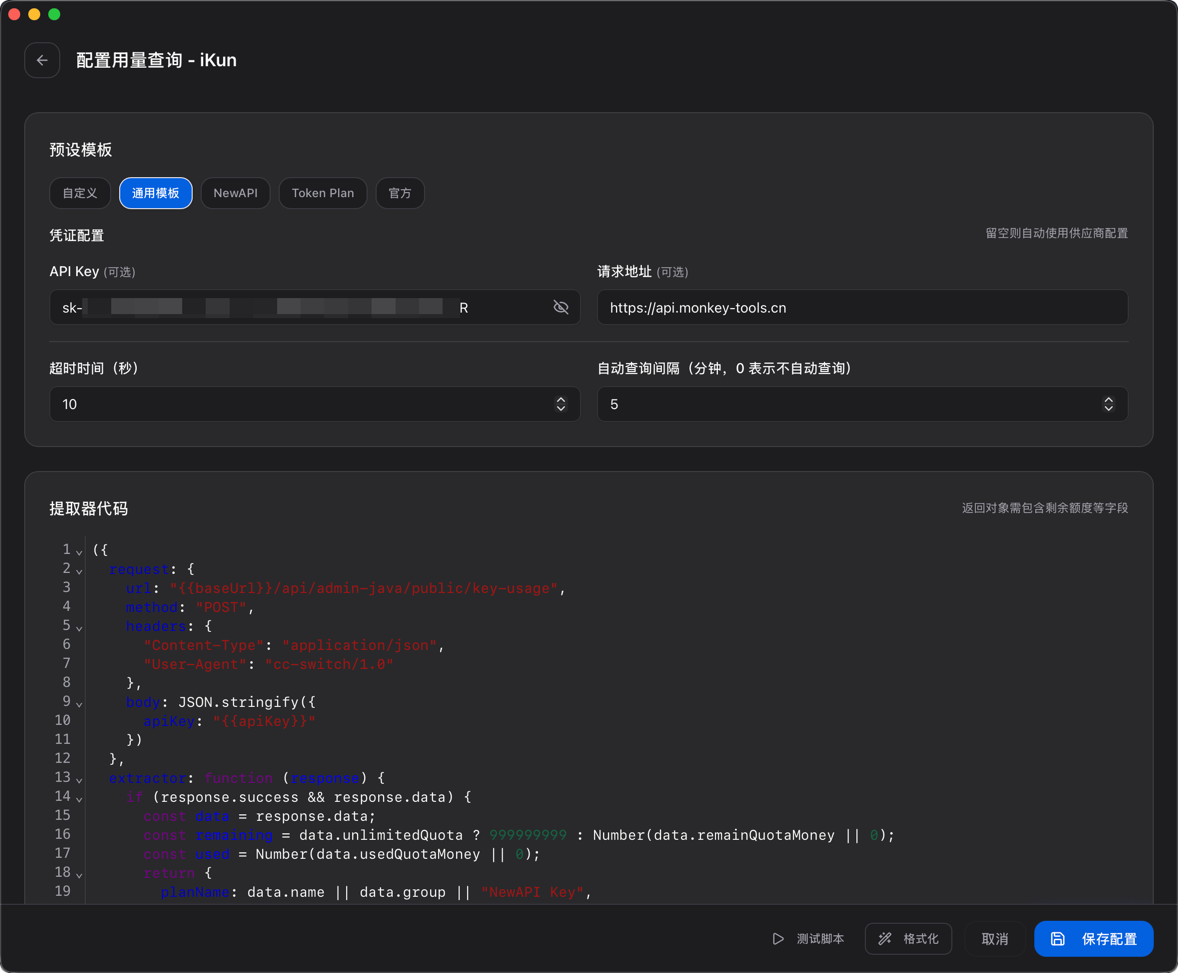Click the "NewAPI Key" string on line 19
Viewport: 1178px width, 973px height.
532,892
